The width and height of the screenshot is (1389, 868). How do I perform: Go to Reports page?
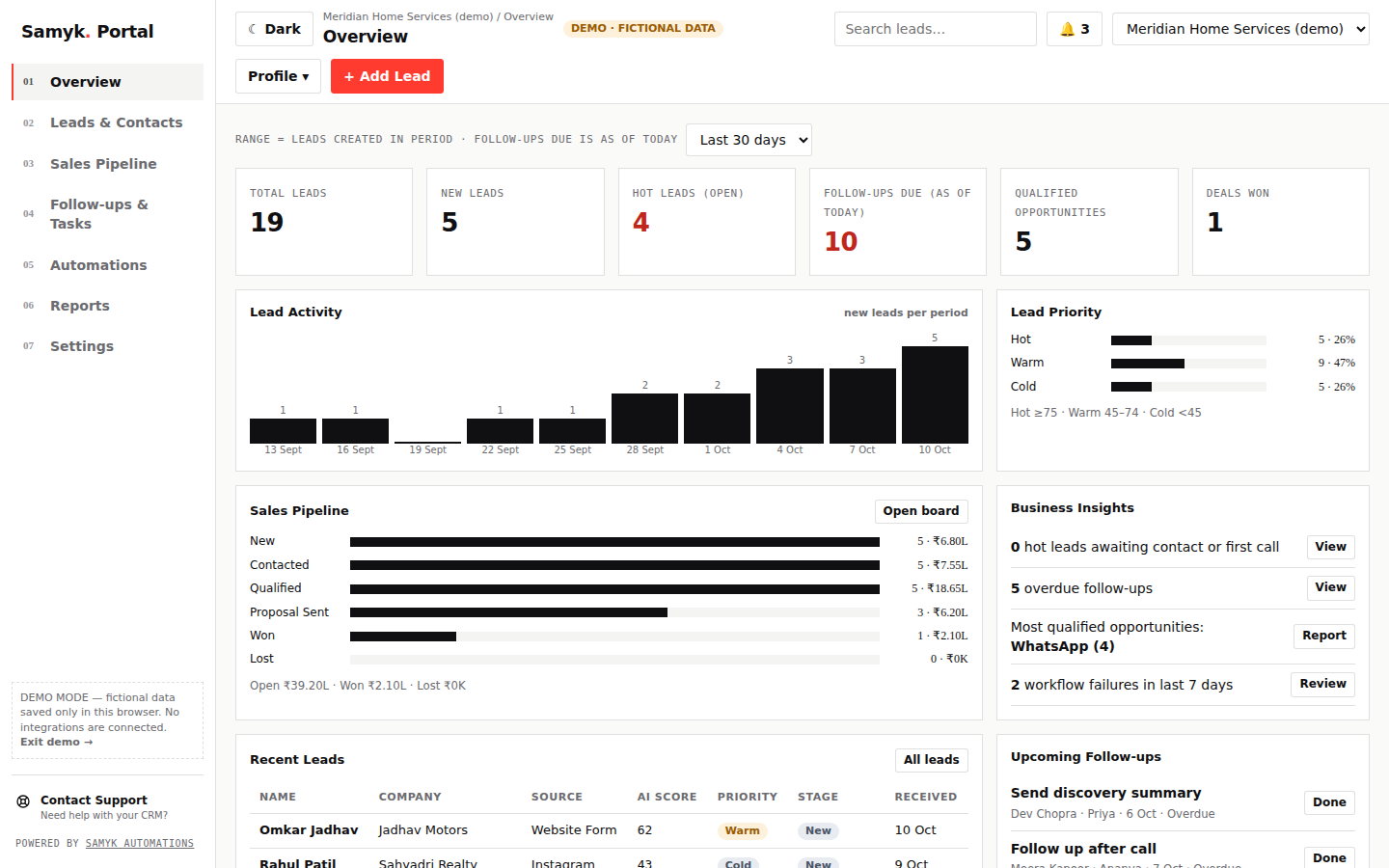107,306
